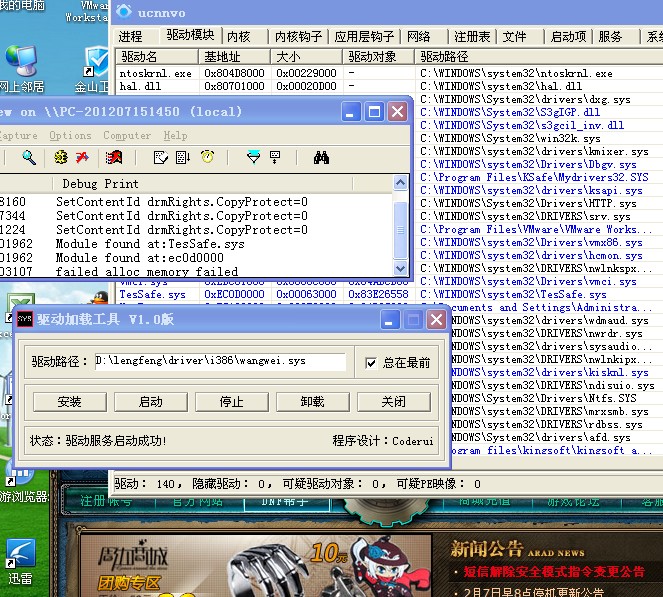Select the TesSafe.sys driver name cell

[x=153, y=294]
